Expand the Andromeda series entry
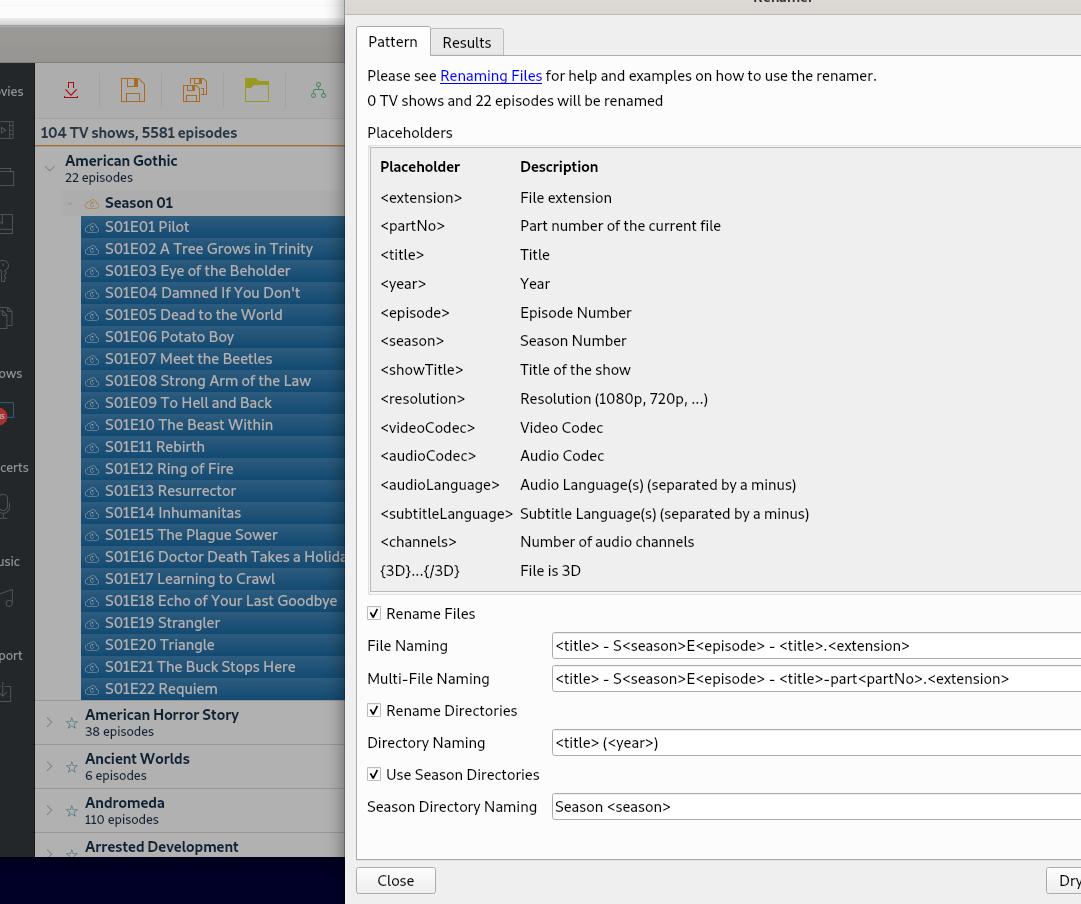The height and width of the screenshot is (904, 1081). (49, 811)
